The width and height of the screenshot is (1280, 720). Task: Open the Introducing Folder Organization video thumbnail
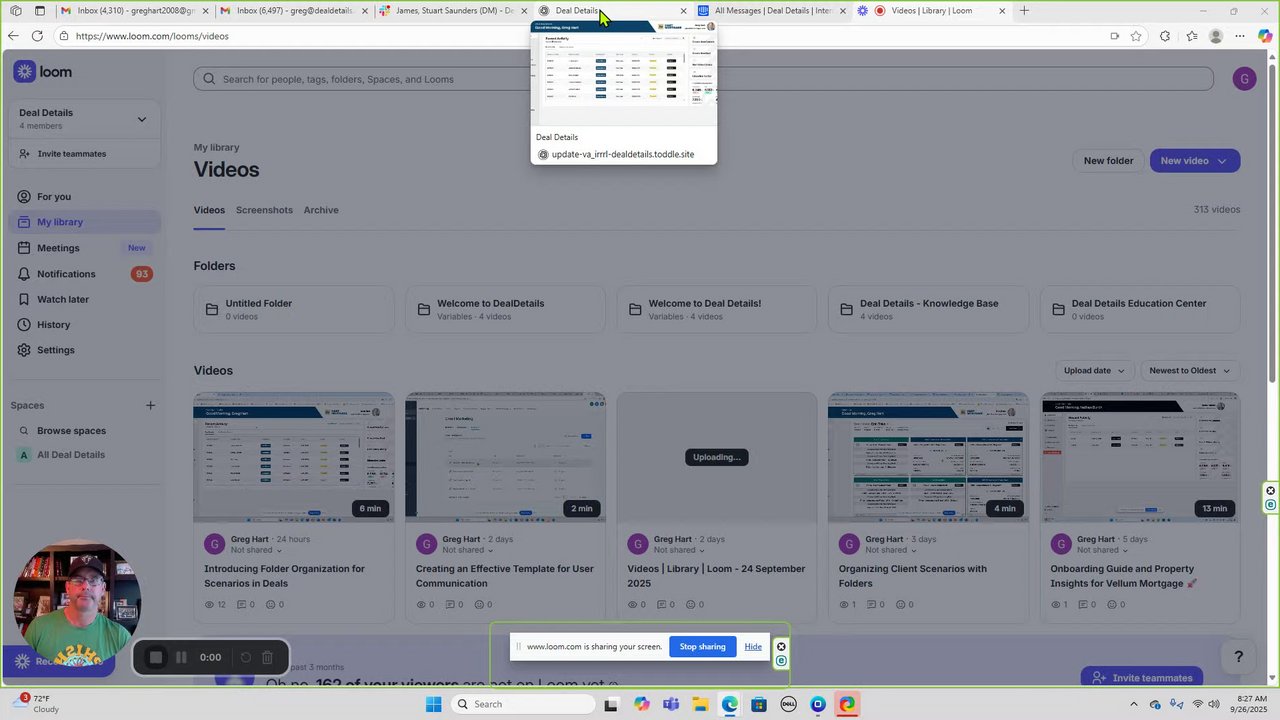pos(294,457)
